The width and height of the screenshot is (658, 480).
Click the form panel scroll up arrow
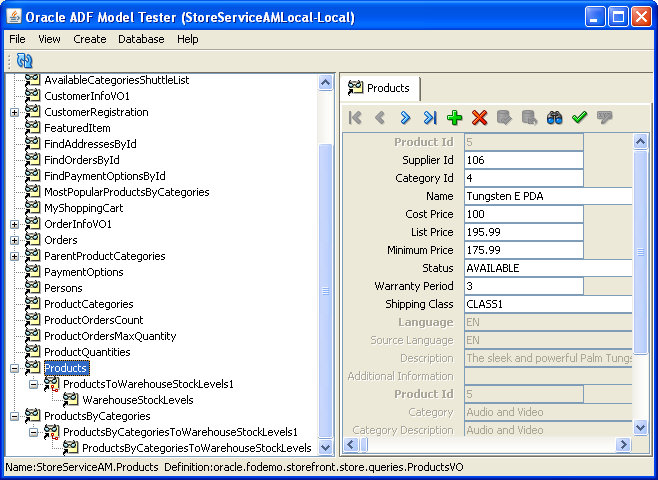[640, 142]
